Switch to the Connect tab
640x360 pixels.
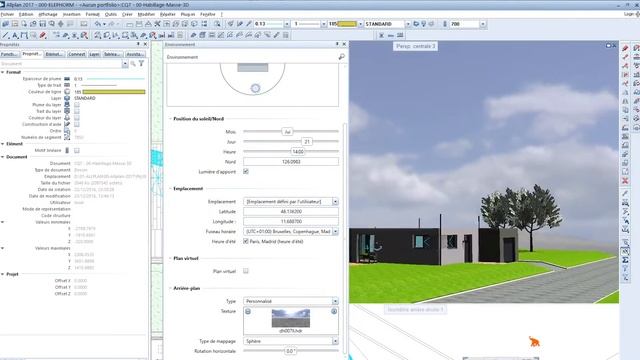(77, 54)
